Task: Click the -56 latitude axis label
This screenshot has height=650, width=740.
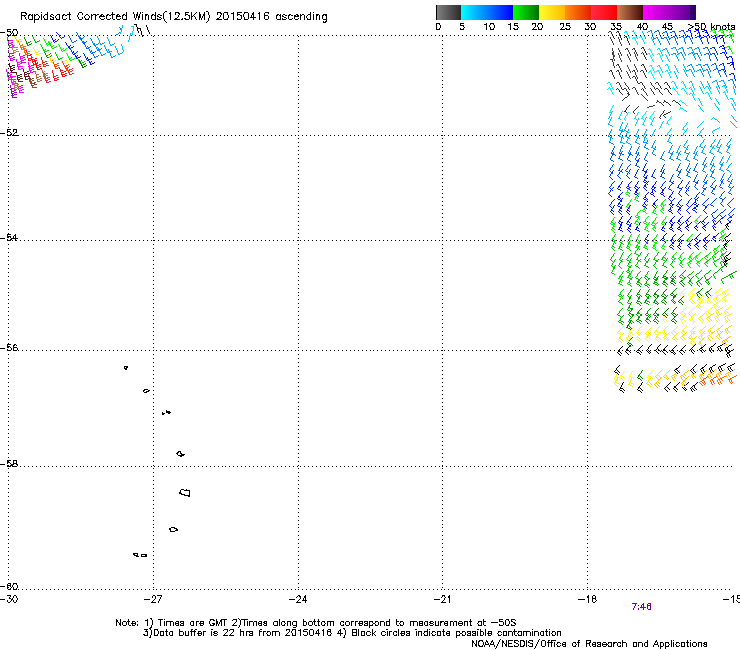Action: pyautogui.click(x=9, y=348)
